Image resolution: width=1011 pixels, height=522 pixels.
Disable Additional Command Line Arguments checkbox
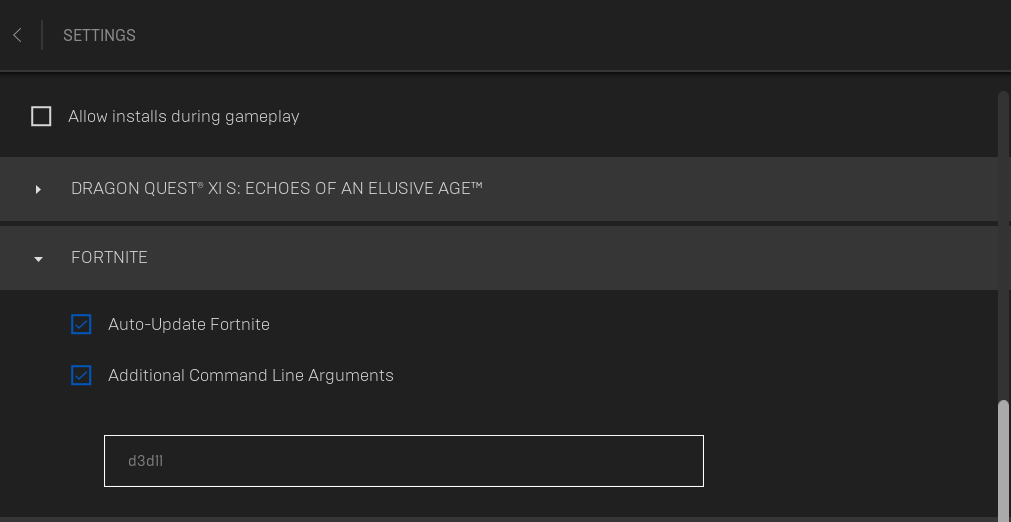pos(81,376)
